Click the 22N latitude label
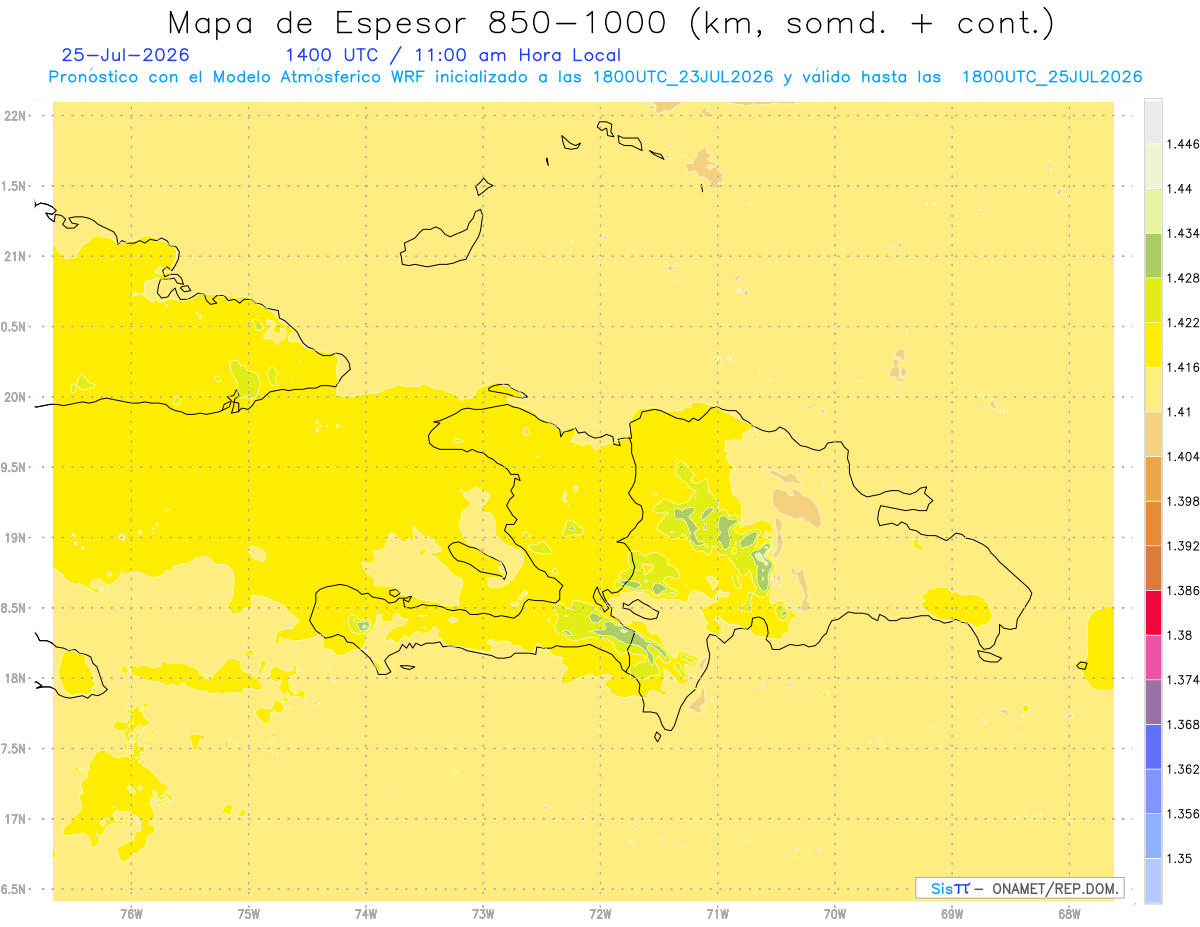Viewport: 1200px width, 927px height. (x=15, y=116)
